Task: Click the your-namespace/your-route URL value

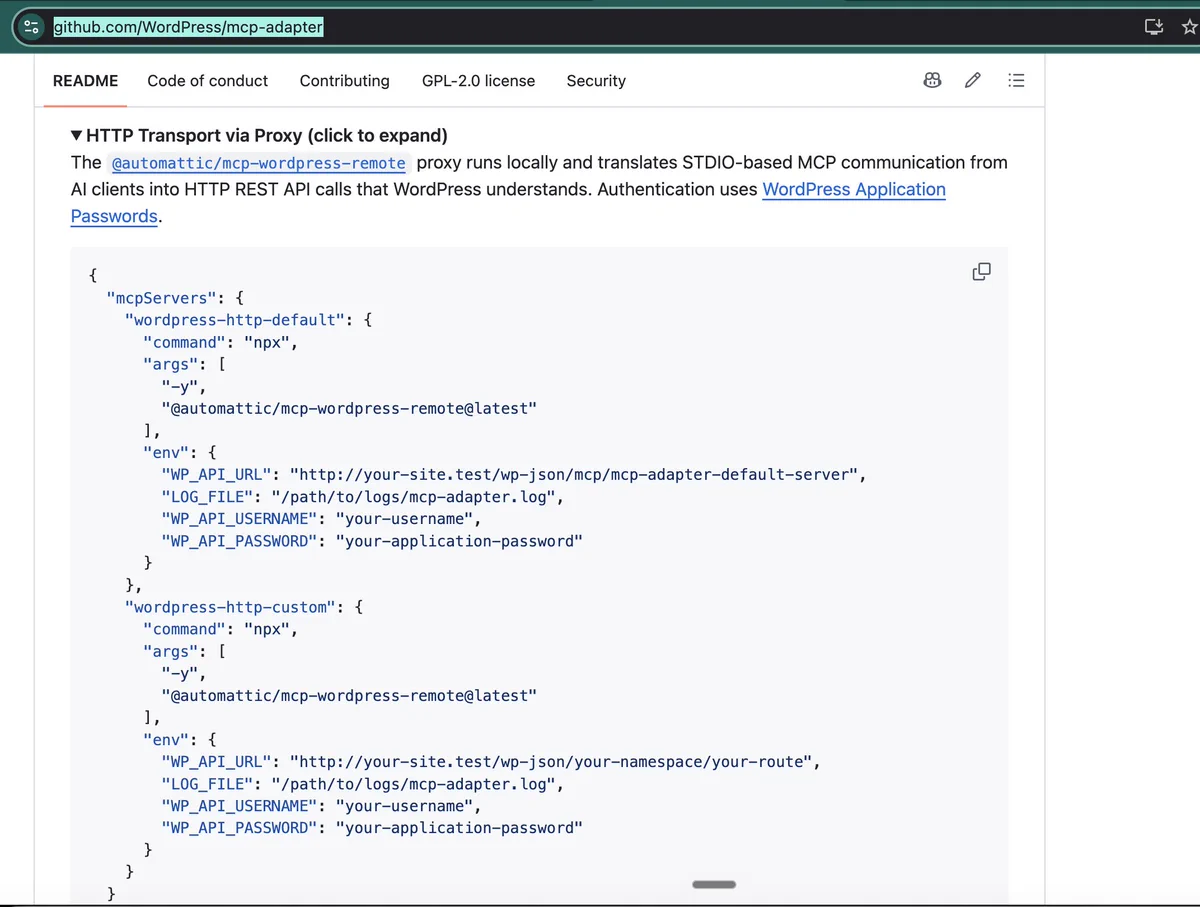Action: [x=550, y=761]
